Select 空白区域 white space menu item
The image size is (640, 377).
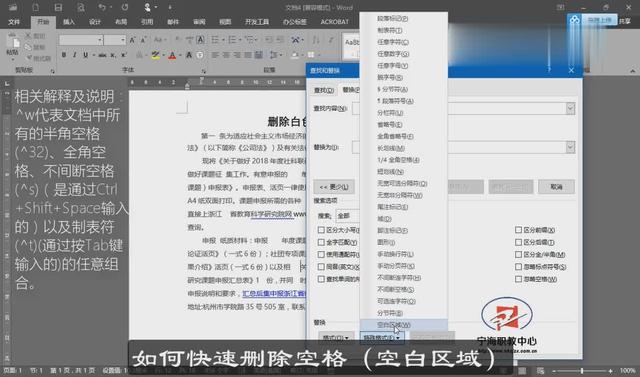404,325
